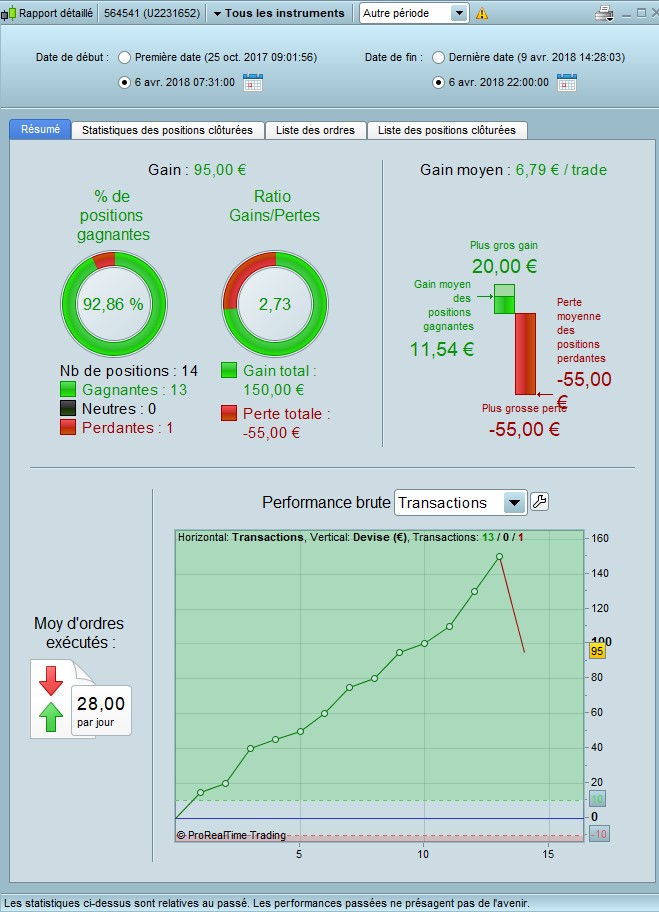Click the Rapport détaillé title label
659x912 pixels.
click(x=55, y=13)
